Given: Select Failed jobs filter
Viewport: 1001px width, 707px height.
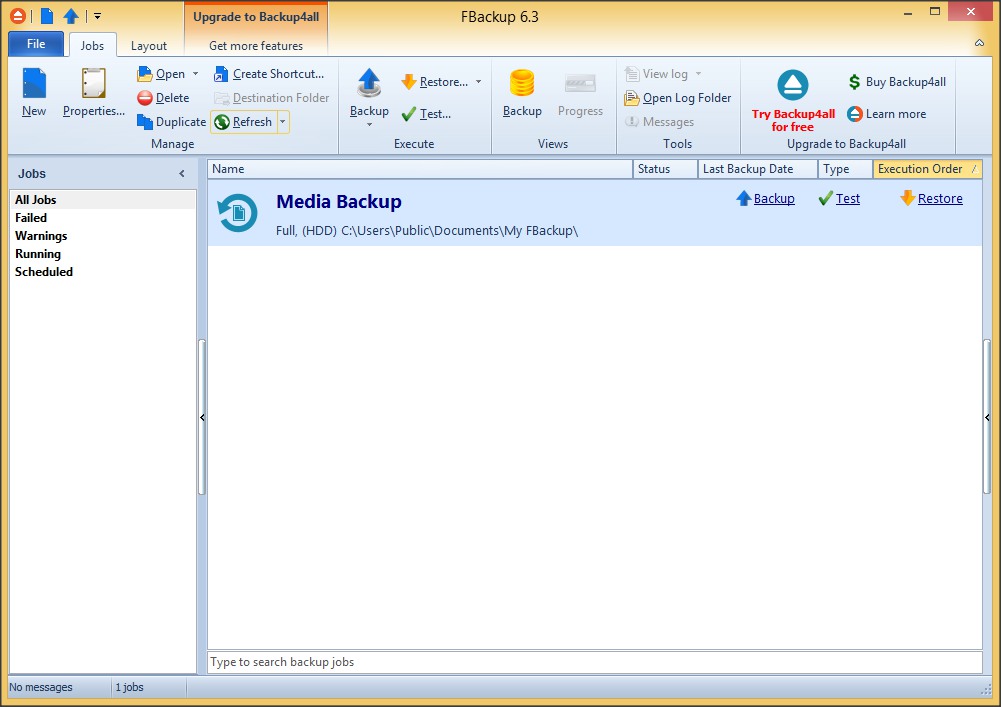Looking at the screenshot, I should [103, 218].
